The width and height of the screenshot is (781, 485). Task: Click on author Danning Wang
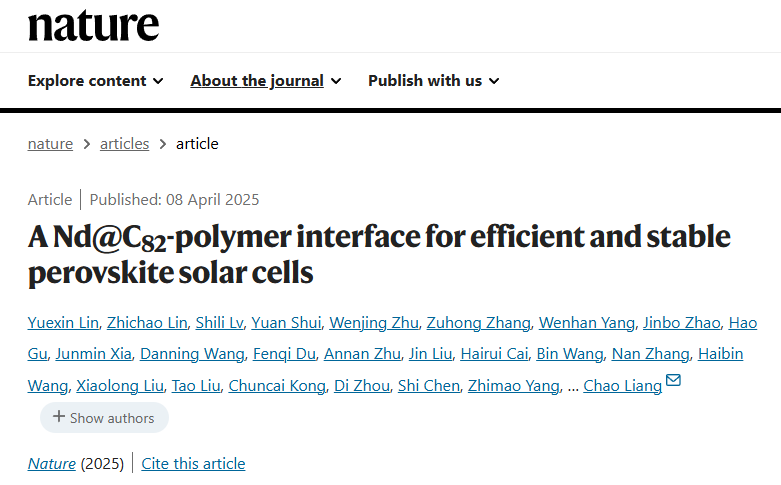tap(192, 354)
